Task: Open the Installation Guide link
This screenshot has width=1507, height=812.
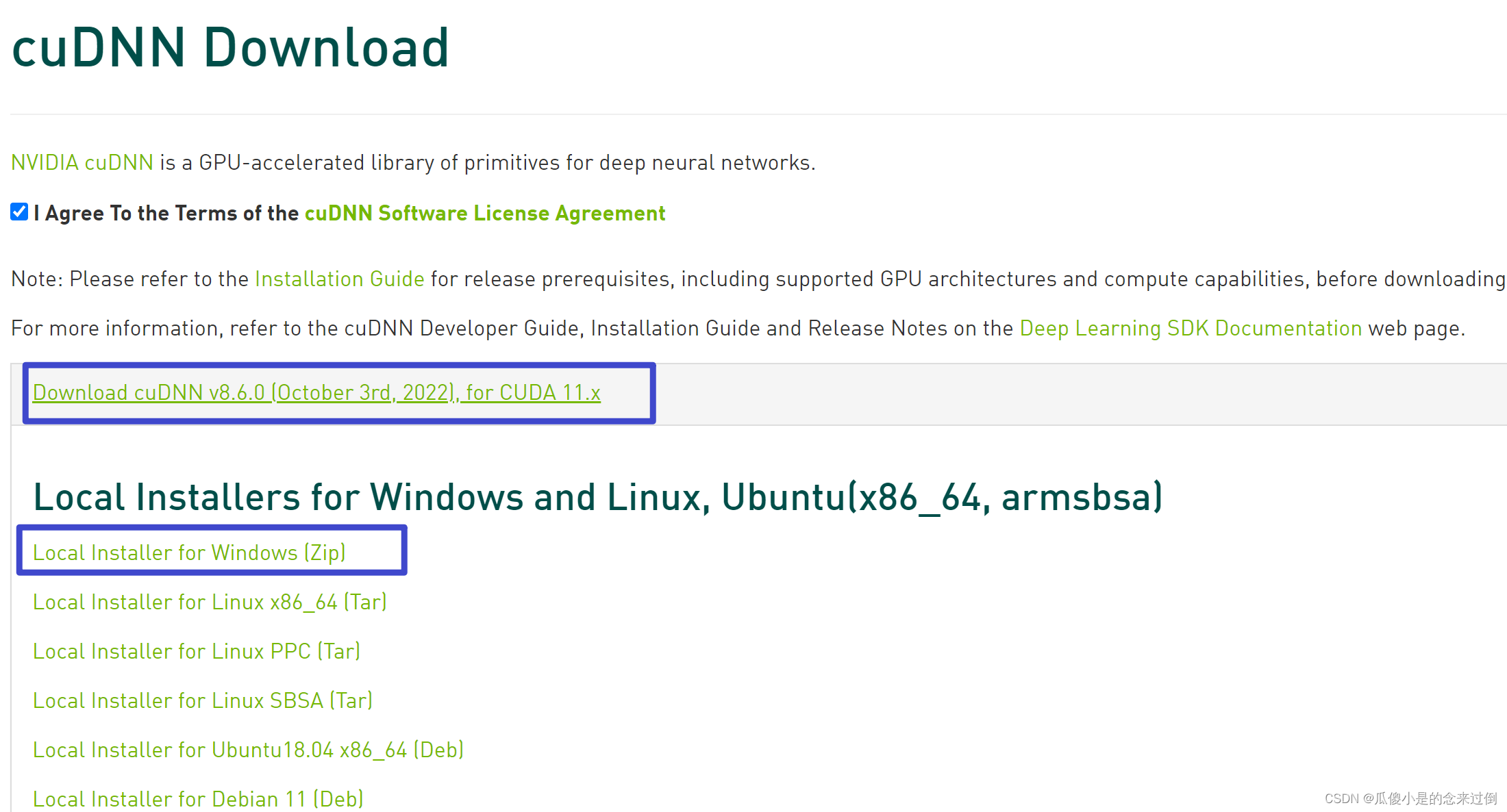Action: [338, 279]
